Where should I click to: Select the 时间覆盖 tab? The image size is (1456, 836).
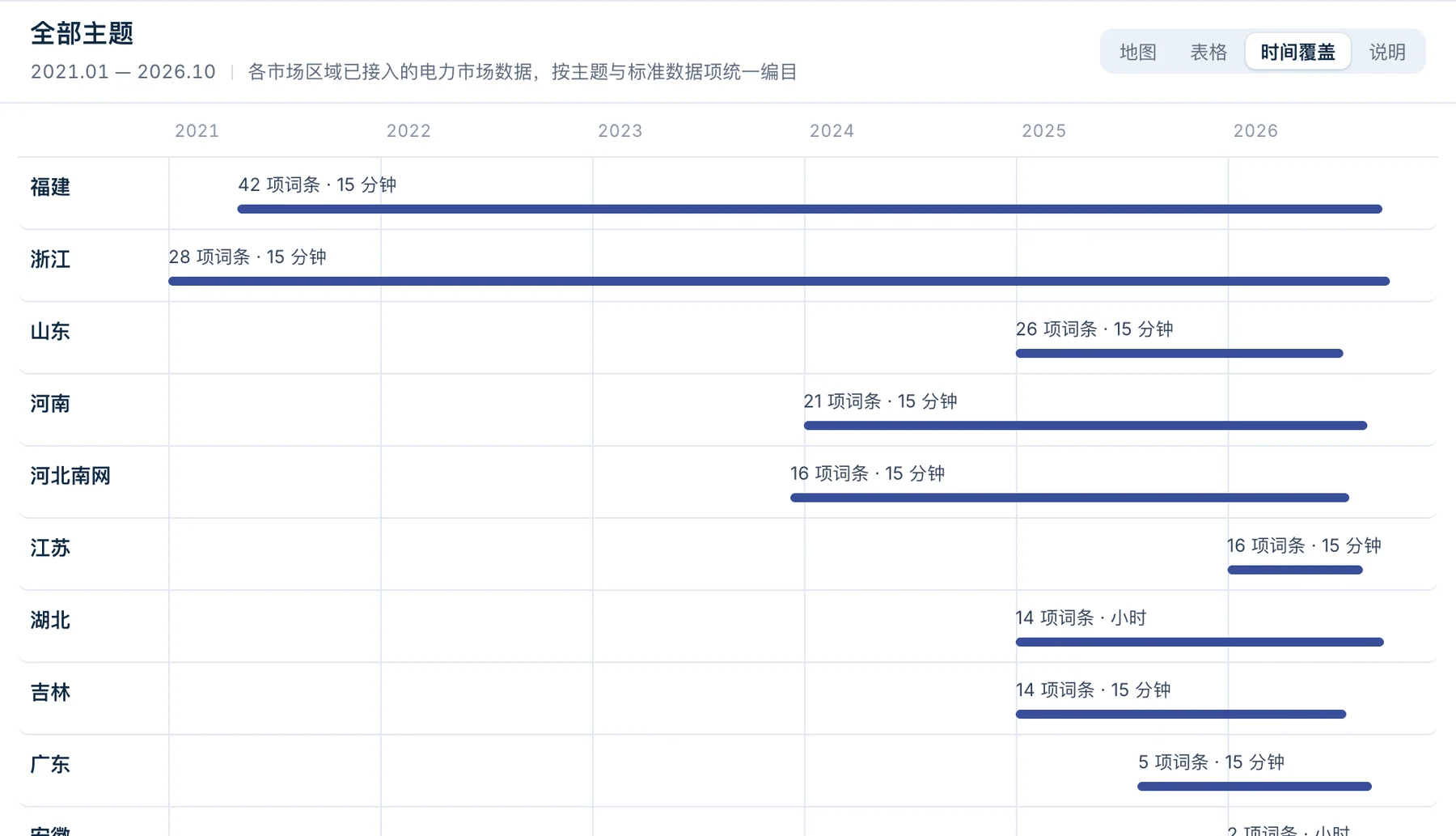pos(1297,52)
